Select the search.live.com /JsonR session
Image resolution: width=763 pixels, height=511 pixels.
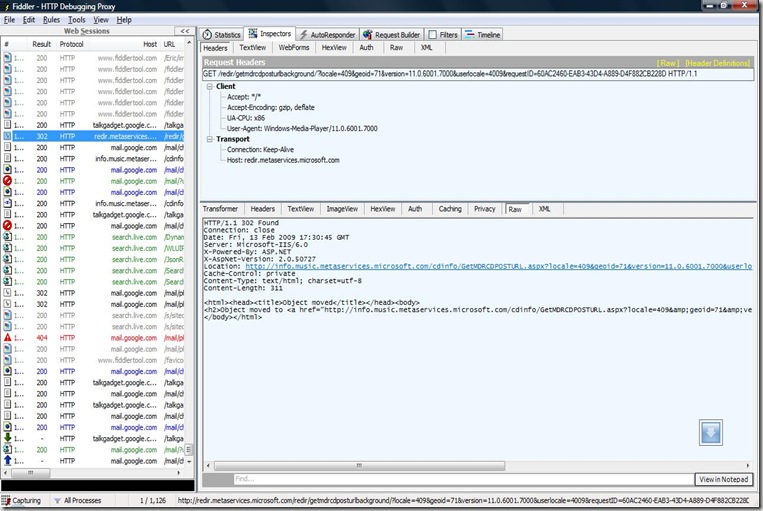[x=93, y=259]
